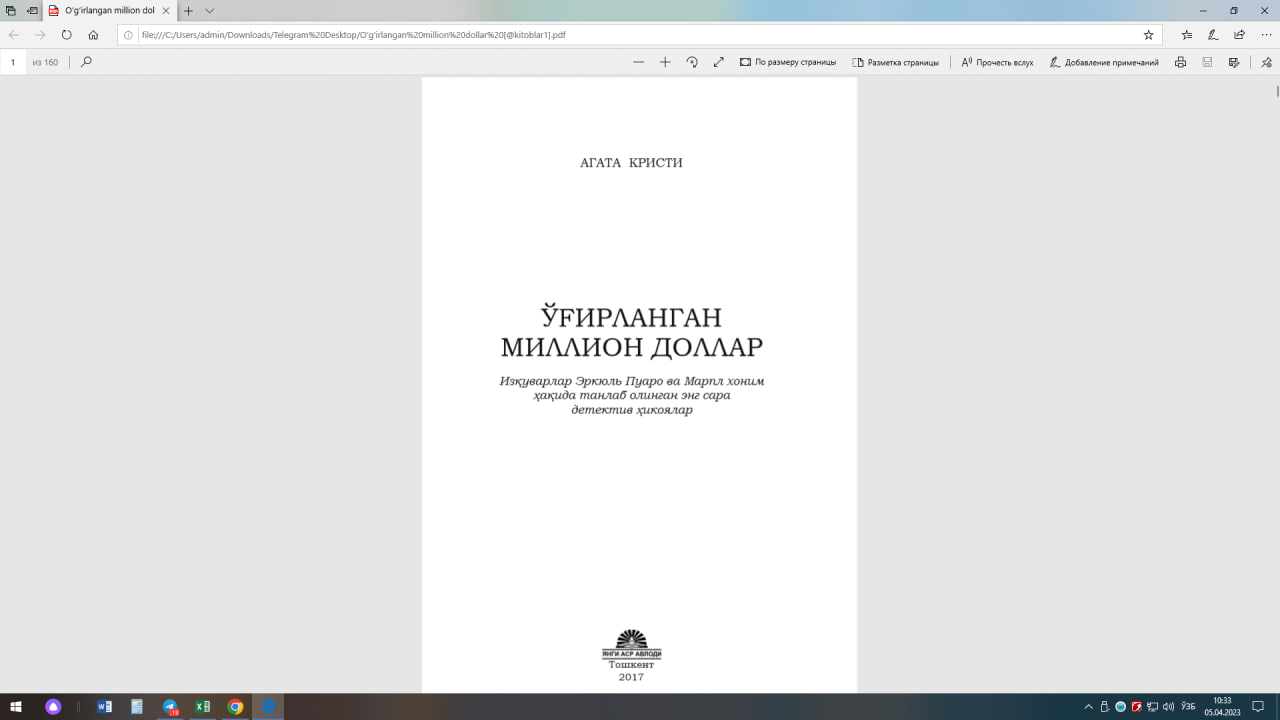The height and width of the screenshot is (720, 1280).
Task: Click the Save as icon in PDF toolbar
Action: pyautogui.click(x=1234, y=62)
